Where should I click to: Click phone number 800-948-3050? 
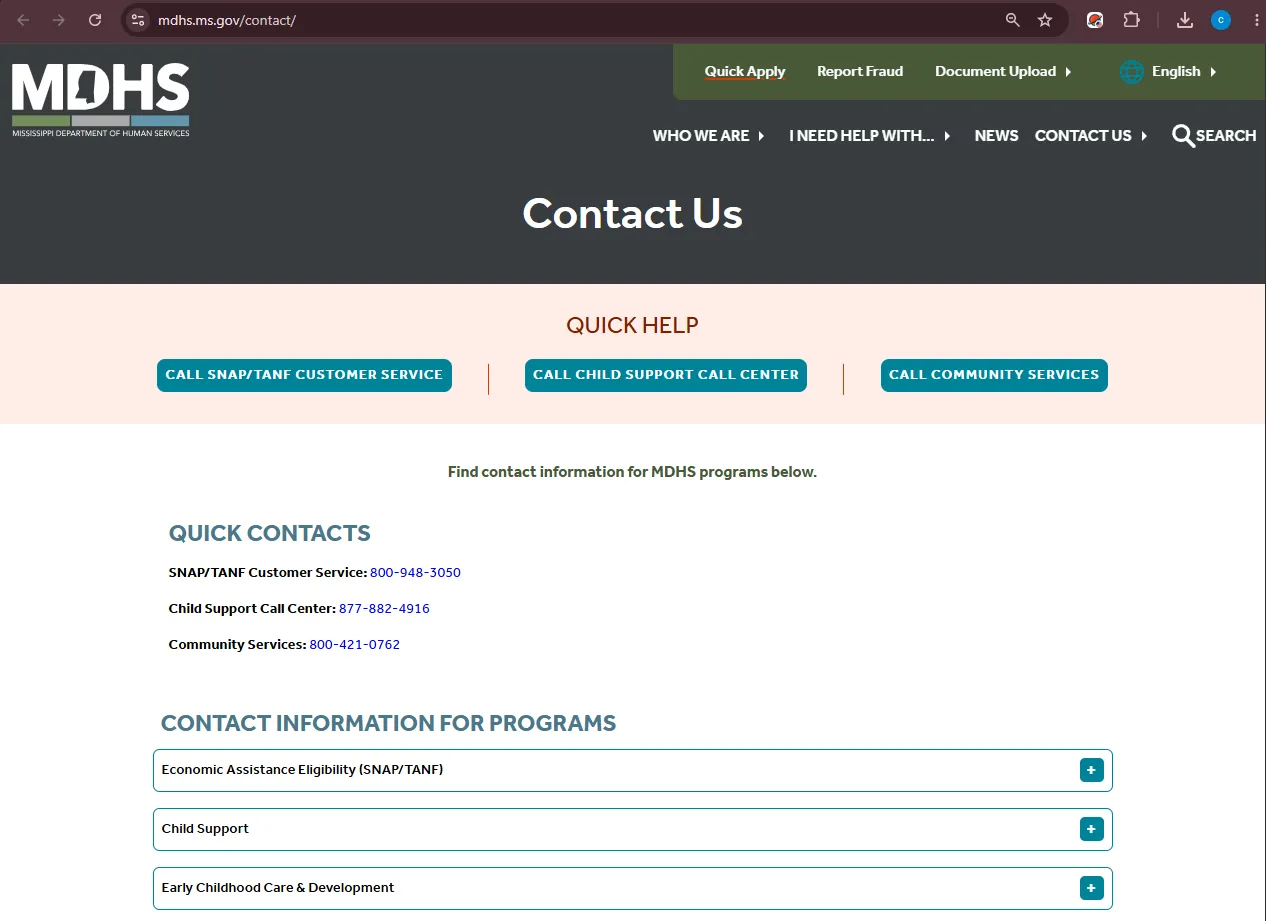pos(415,573)
